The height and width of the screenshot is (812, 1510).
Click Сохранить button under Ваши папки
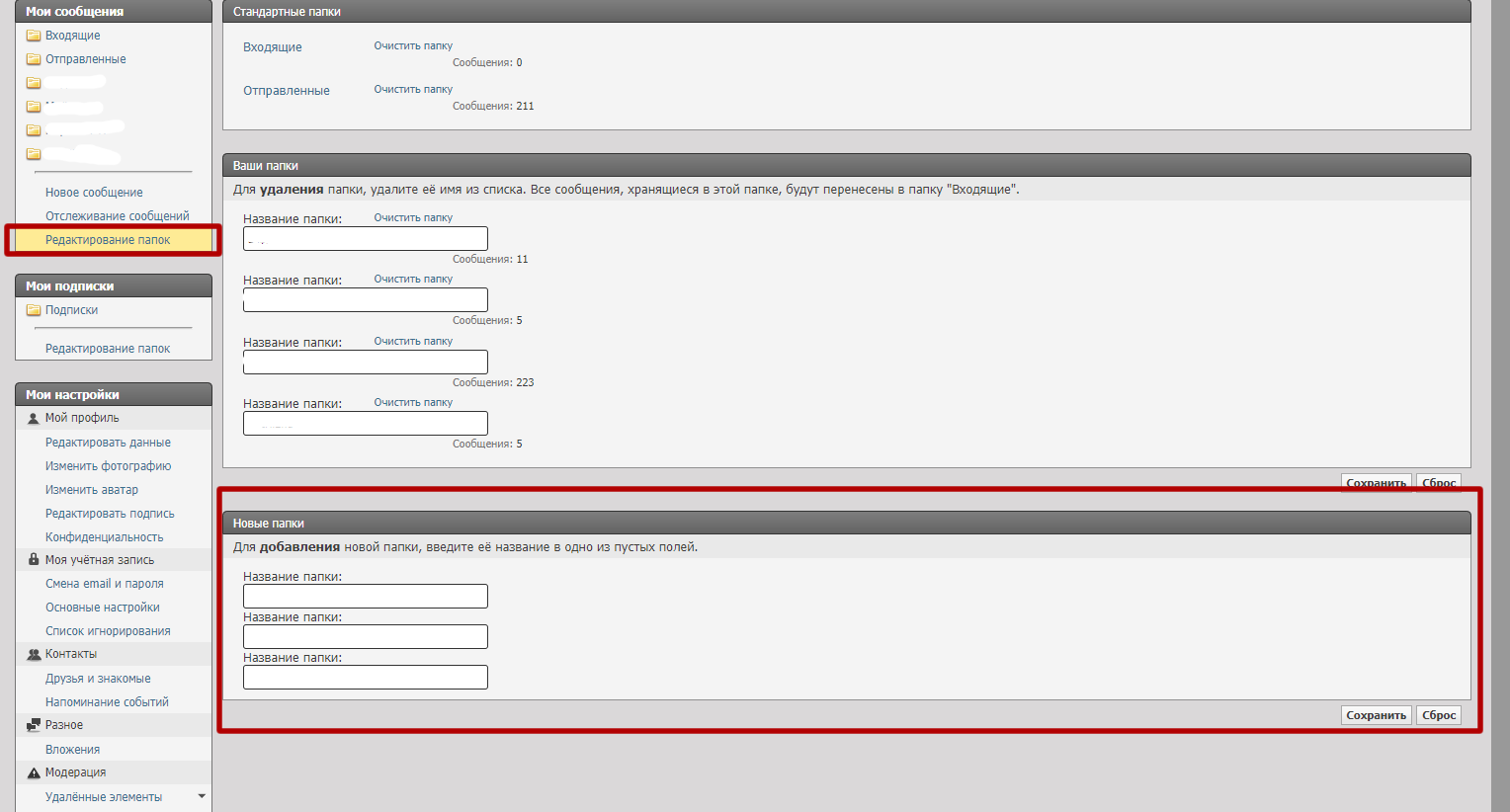1376,483
